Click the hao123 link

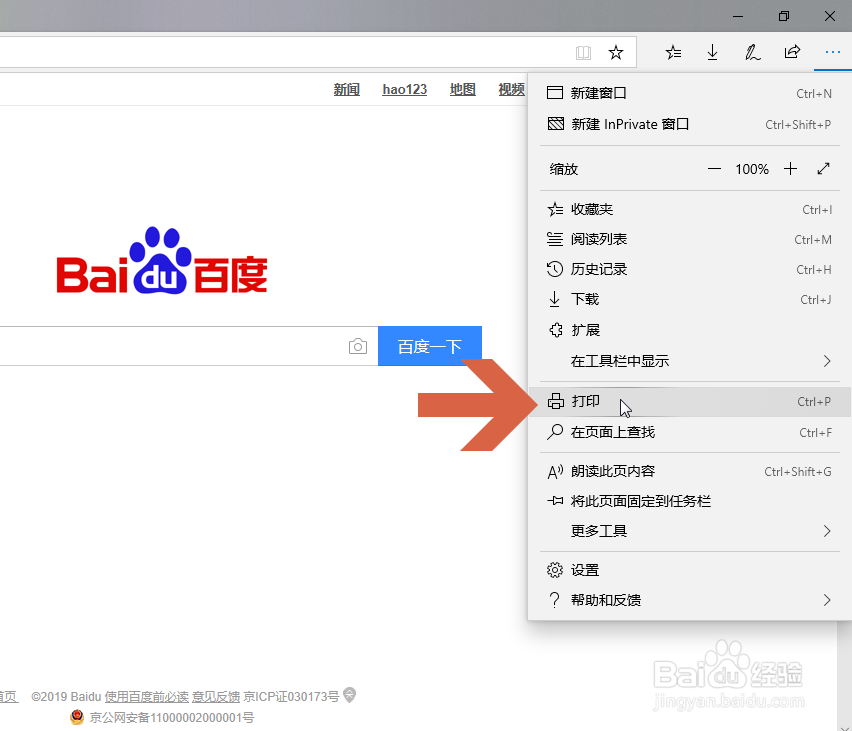coord(404,89)
